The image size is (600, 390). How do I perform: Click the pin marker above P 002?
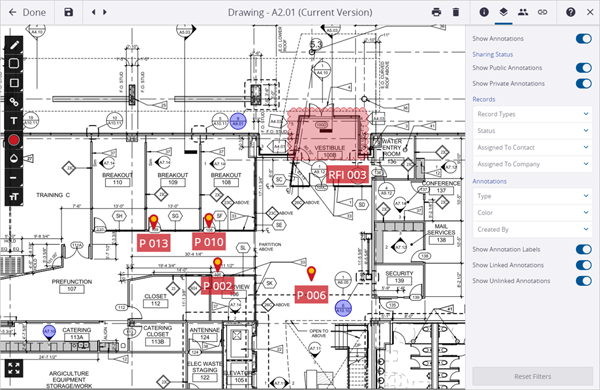217,265
